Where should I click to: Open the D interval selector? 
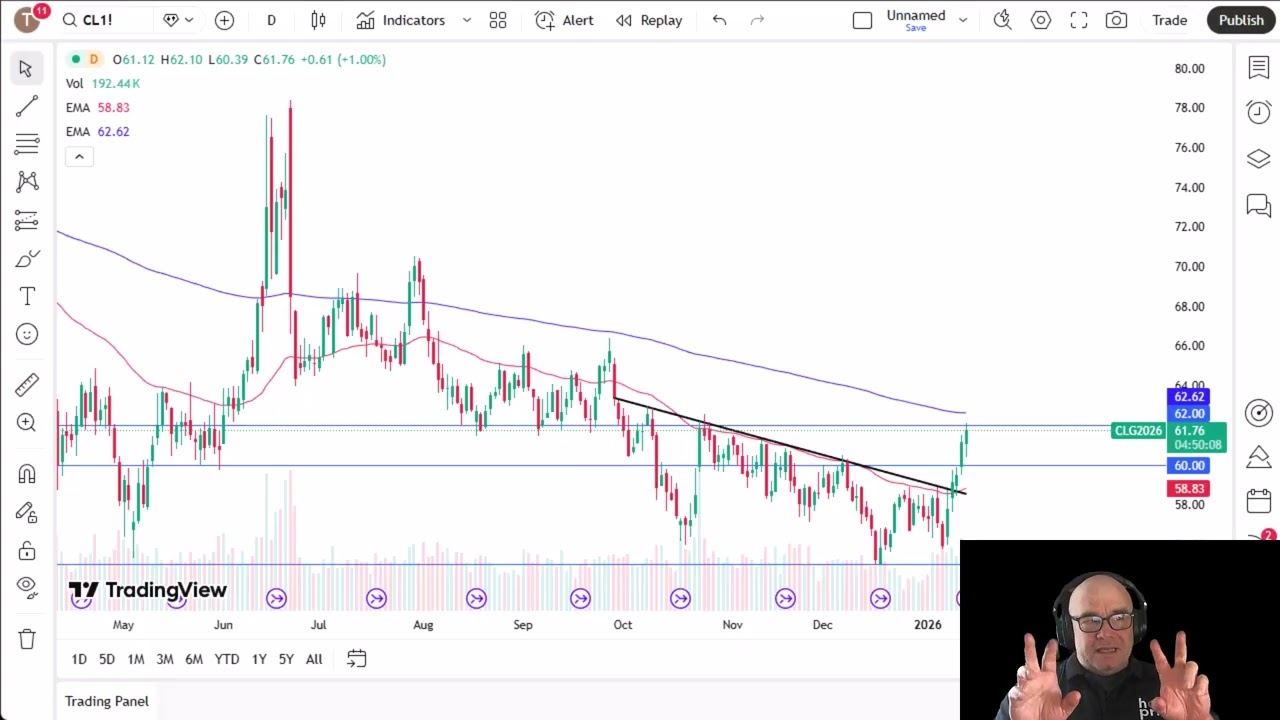(x=271, y=20)
